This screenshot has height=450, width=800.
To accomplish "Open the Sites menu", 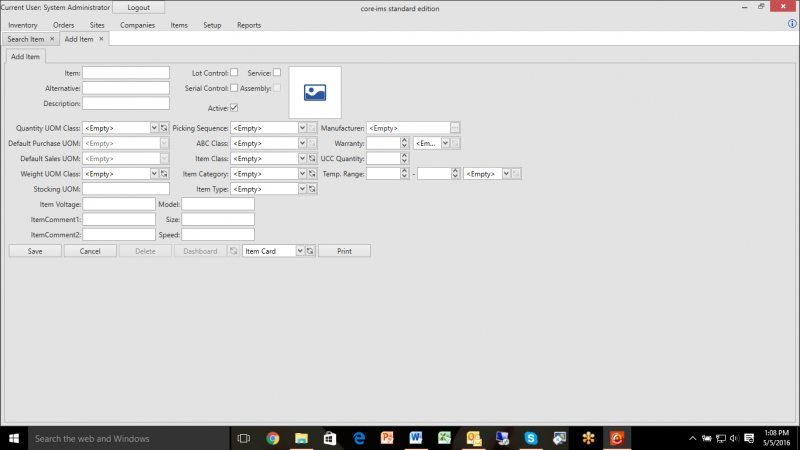I will (97, 25).
